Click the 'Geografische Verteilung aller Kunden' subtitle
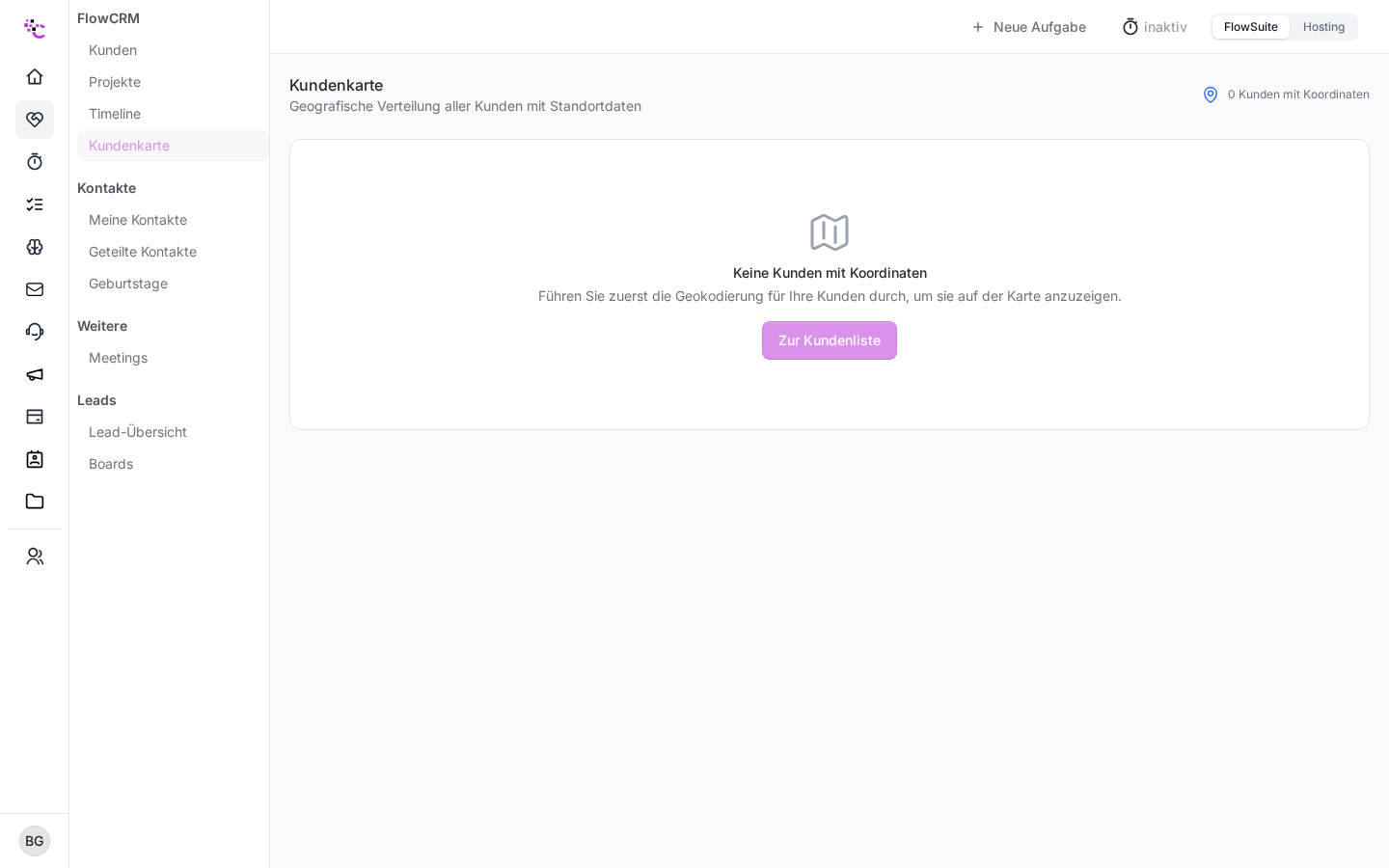Image resolution: width=1389 pixels, height=868 pixels. coord(465,106)
